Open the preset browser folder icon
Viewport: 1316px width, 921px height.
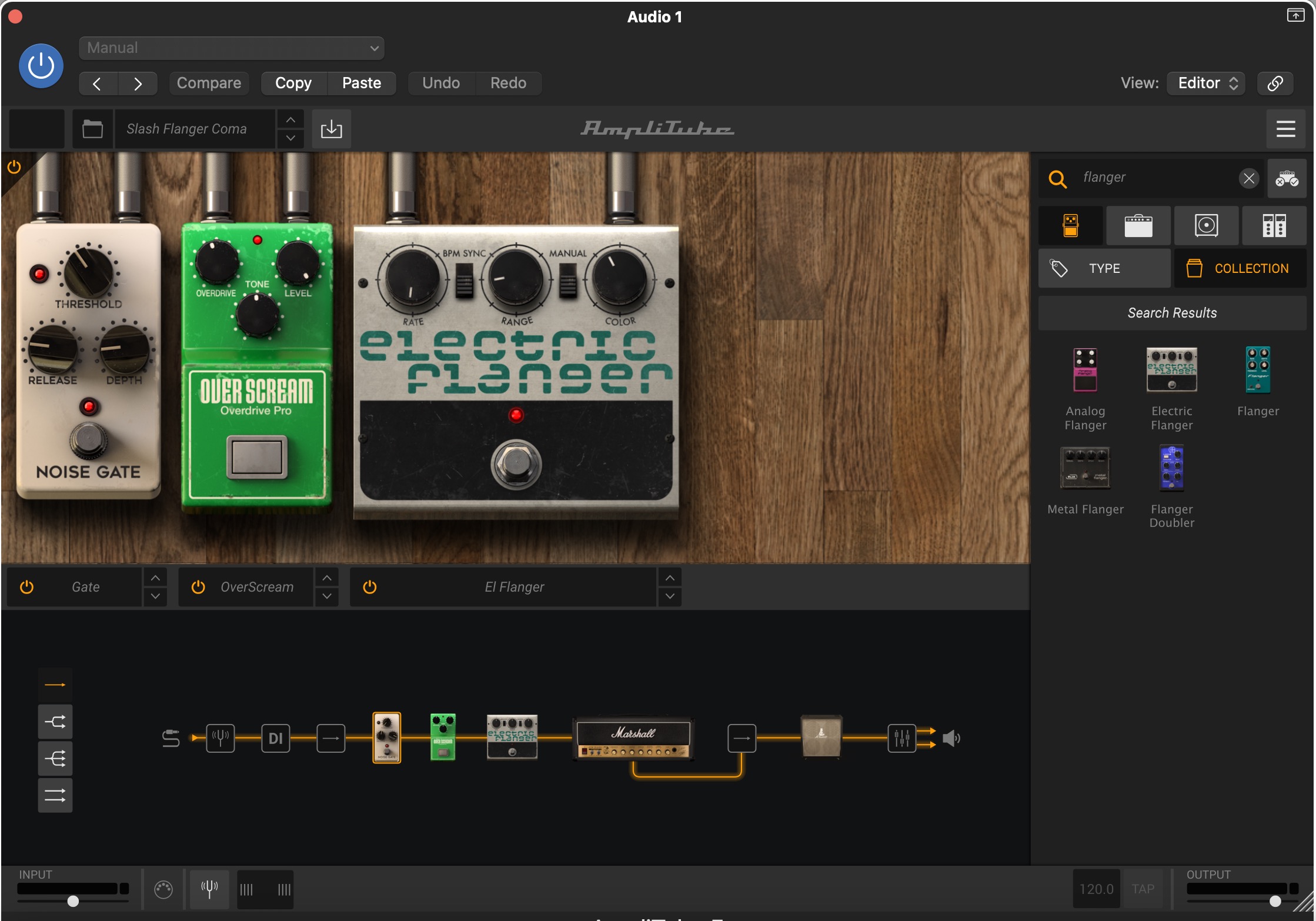pos(92,129)
